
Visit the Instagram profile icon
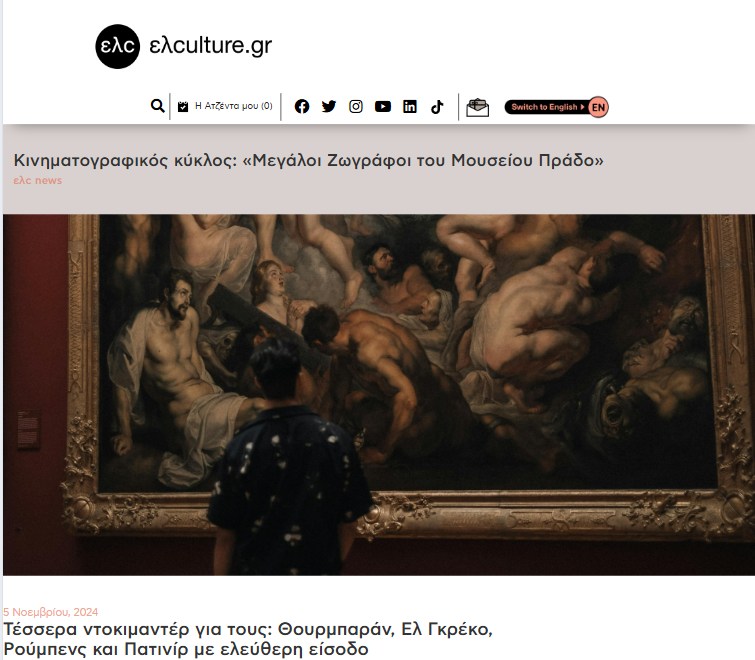click(x=356, y=106)
